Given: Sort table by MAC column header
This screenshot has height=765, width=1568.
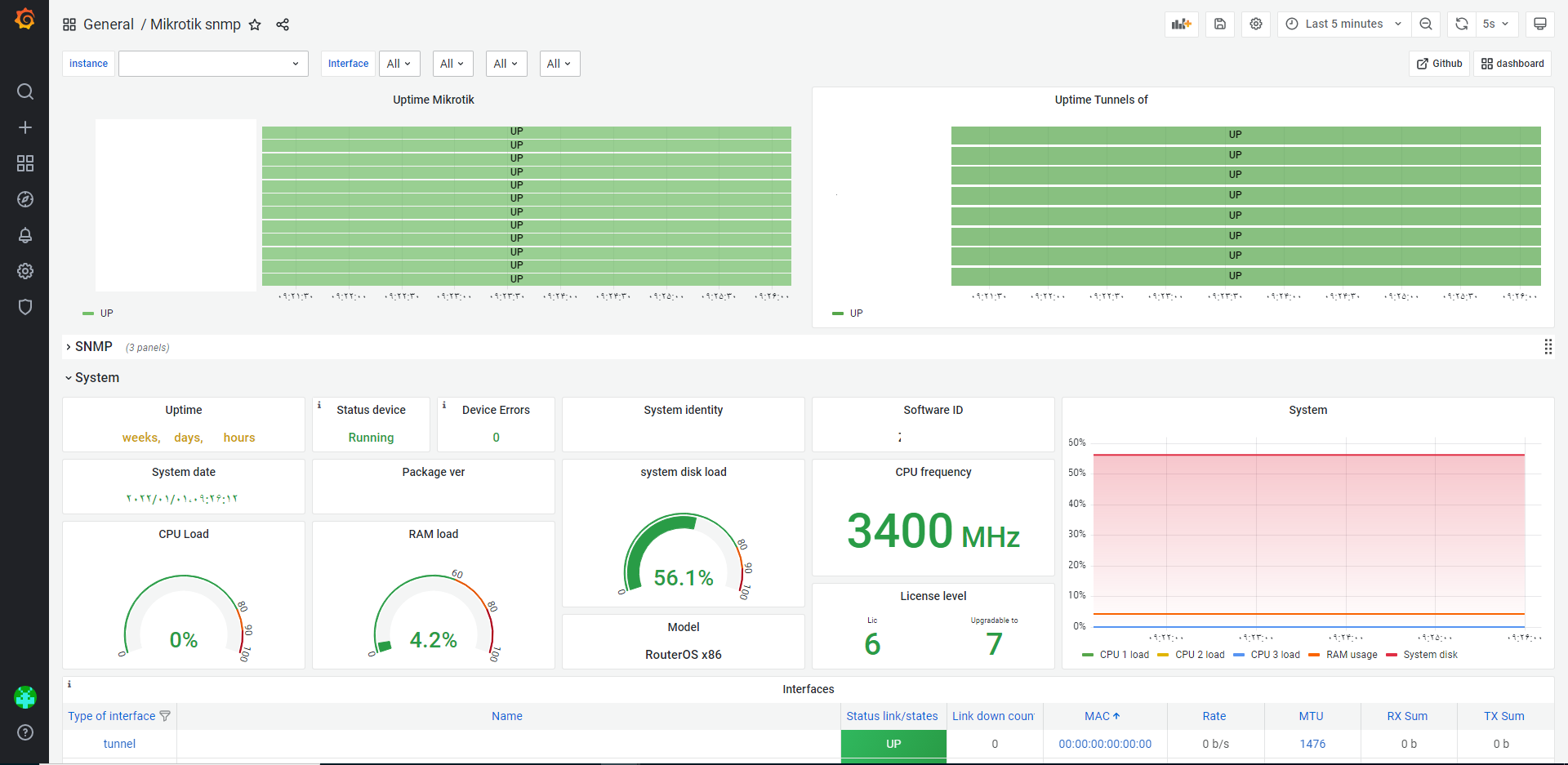Looking at the screenshot, I should point(1097,716).
